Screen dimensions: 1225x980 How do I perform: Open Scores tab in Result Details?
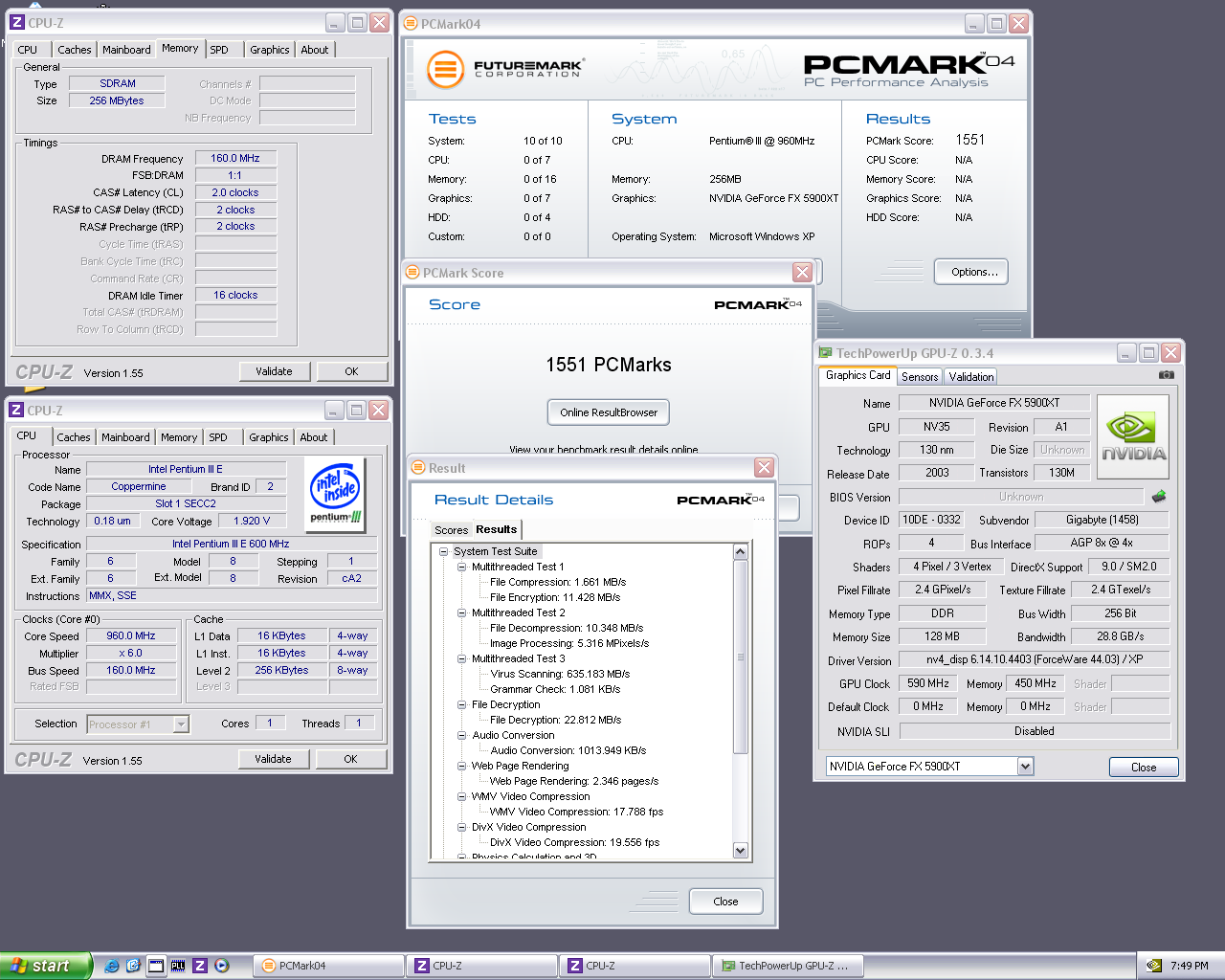point(451,530)
